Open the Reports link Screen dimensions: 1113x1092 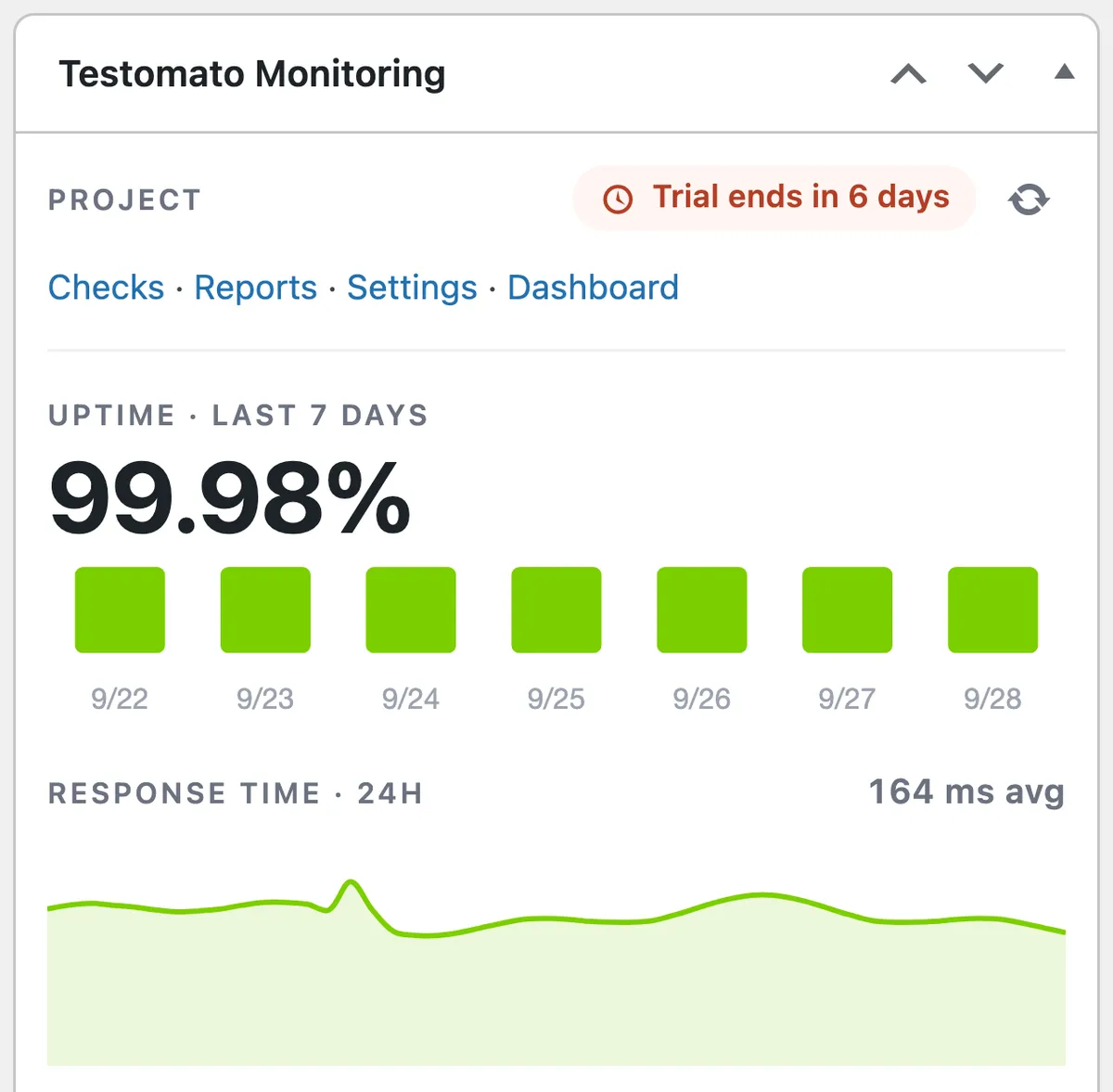point(255,288)
